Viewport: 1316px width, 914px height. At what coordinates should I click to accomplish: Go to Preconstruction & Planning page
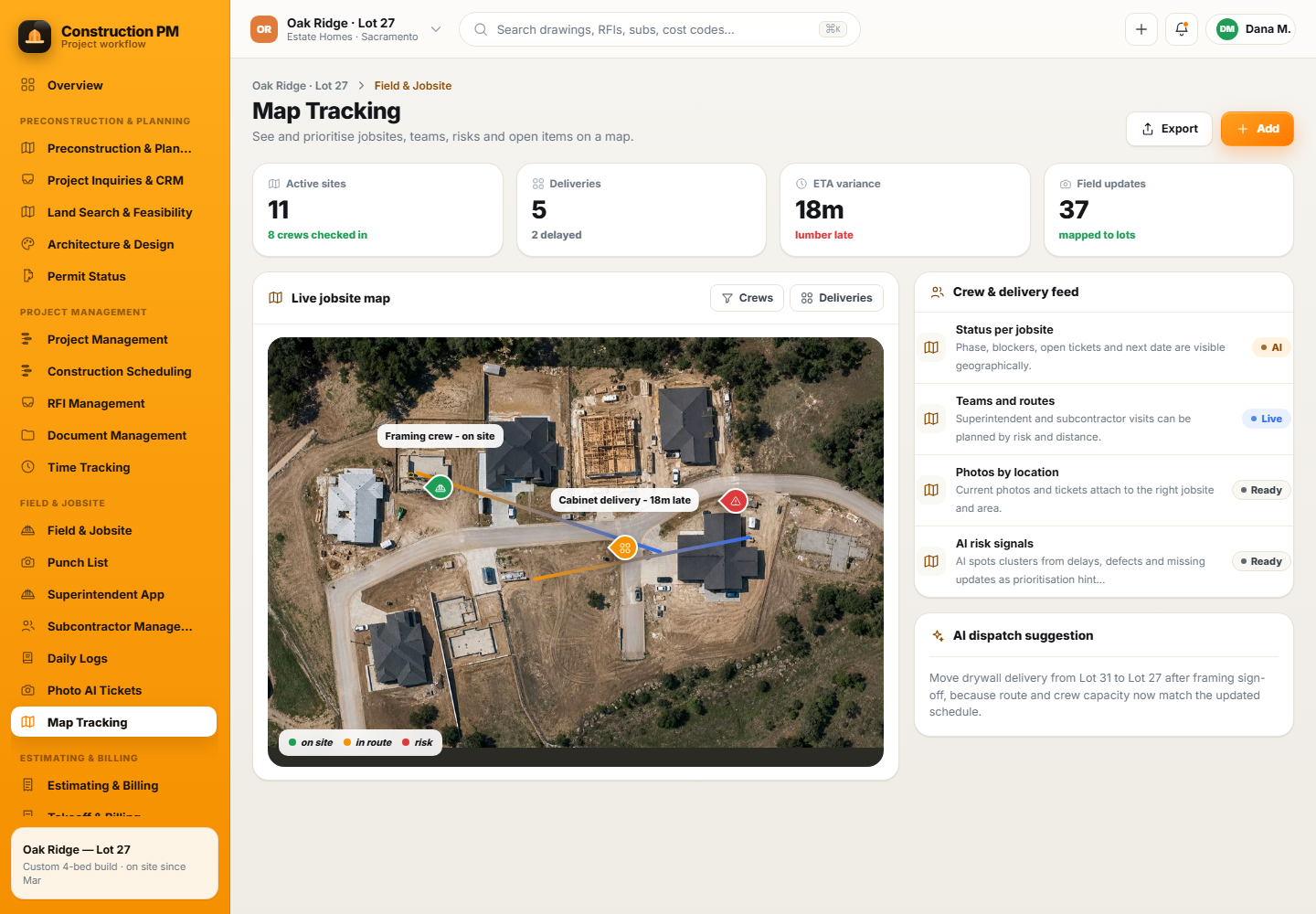click(x=113, y=148)
